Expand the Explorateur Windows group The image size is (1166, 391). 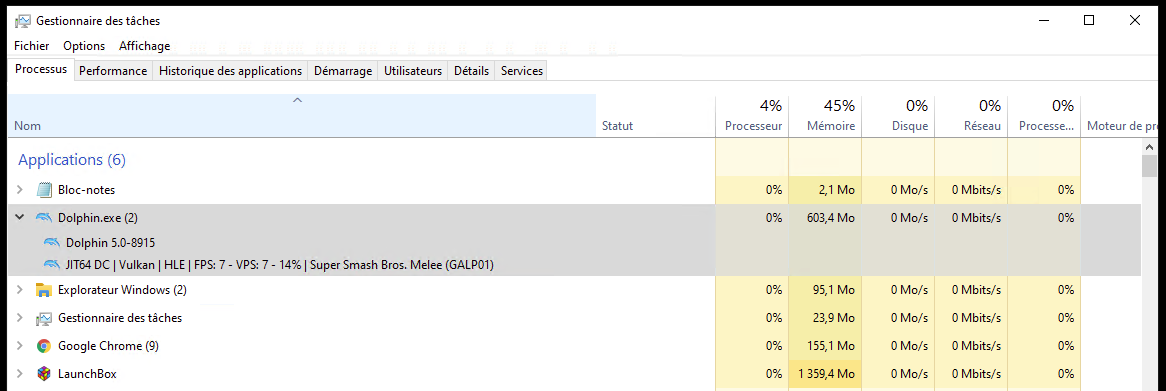20,290
